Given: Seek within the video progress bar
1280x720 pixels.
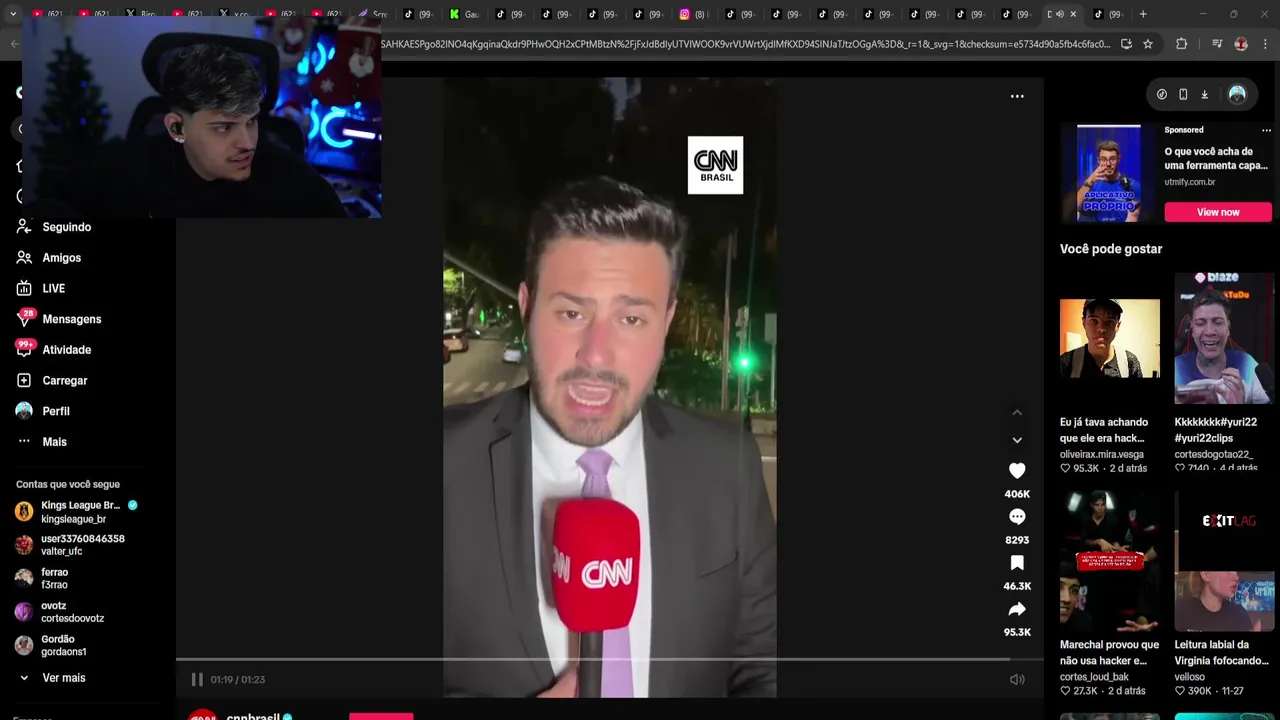Looking at the screenshot, I should [x=610, y=659].
